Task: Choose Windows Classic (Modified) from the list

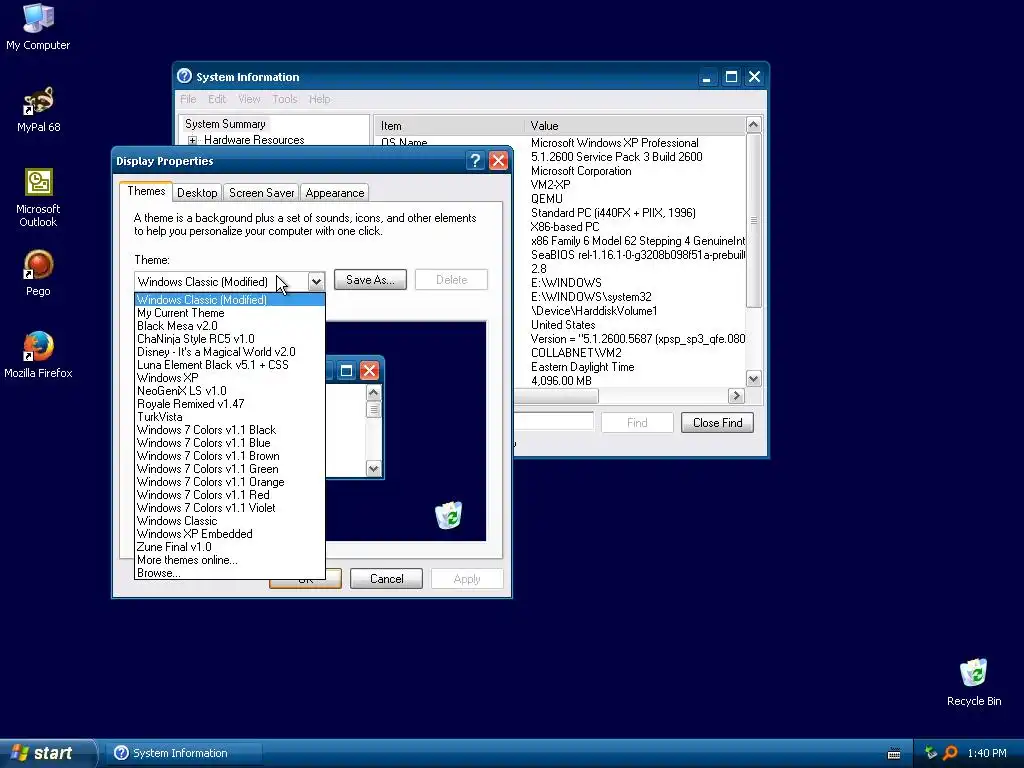Action: coord(229,300)
